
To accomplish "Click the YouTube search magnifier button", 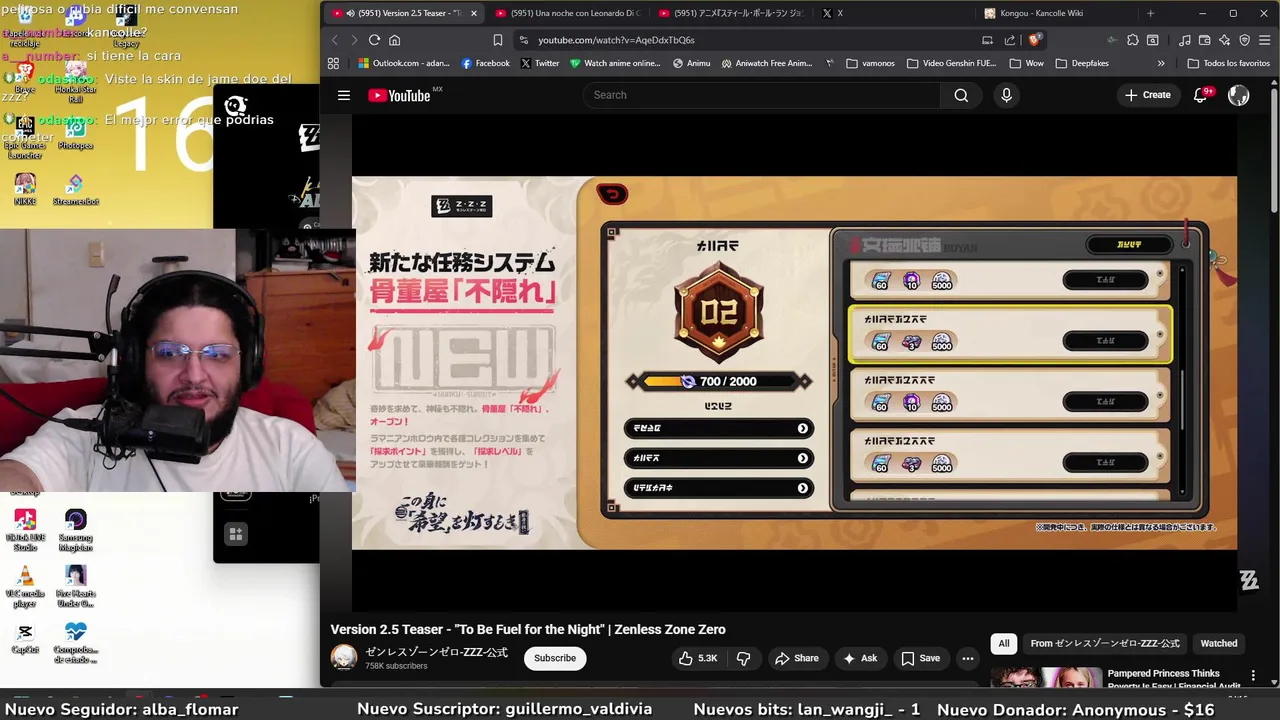I will pos(961,95).
